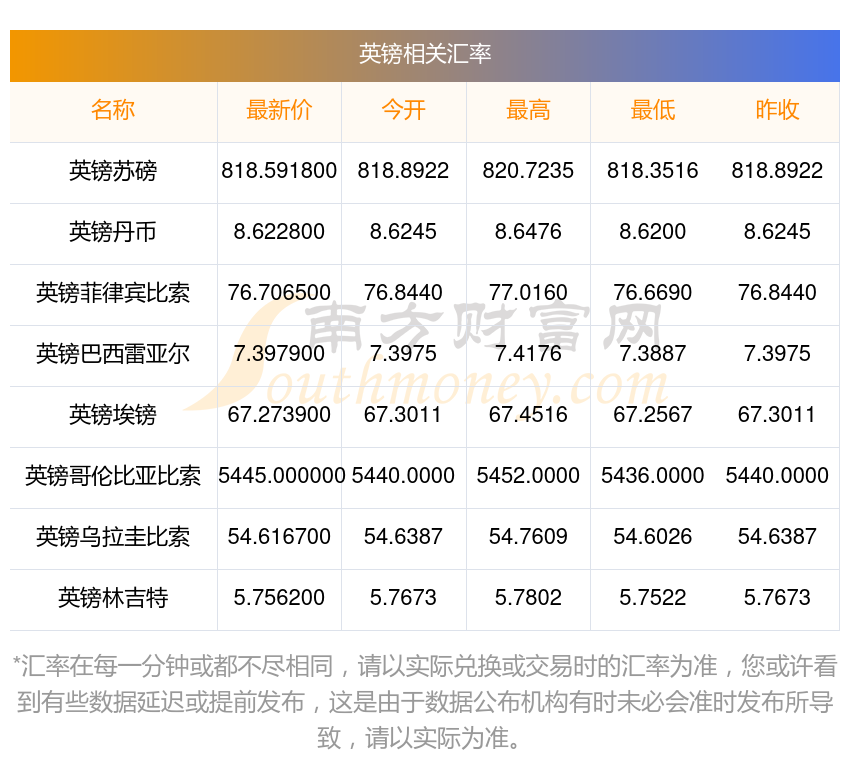Screen dimensions: 850x769
Task: Click the 英镑乌拉圭比索 row name
Action: [x=113, y=537]
